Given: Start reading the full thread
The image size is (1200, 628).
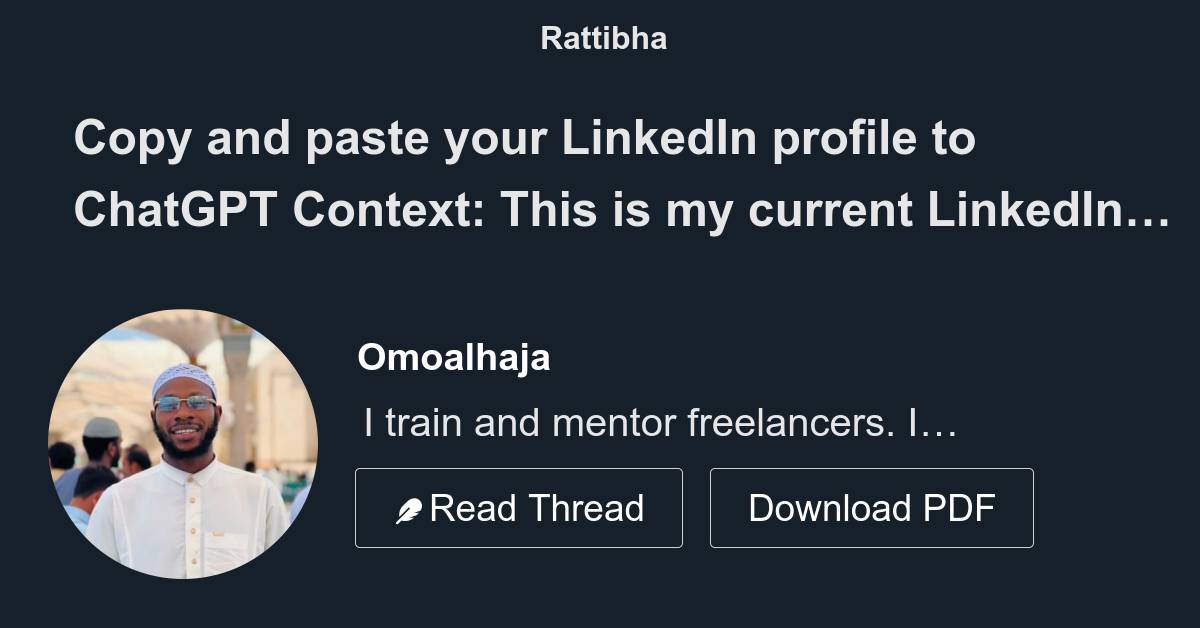Looking at the screenshot, I should point(519,507).
